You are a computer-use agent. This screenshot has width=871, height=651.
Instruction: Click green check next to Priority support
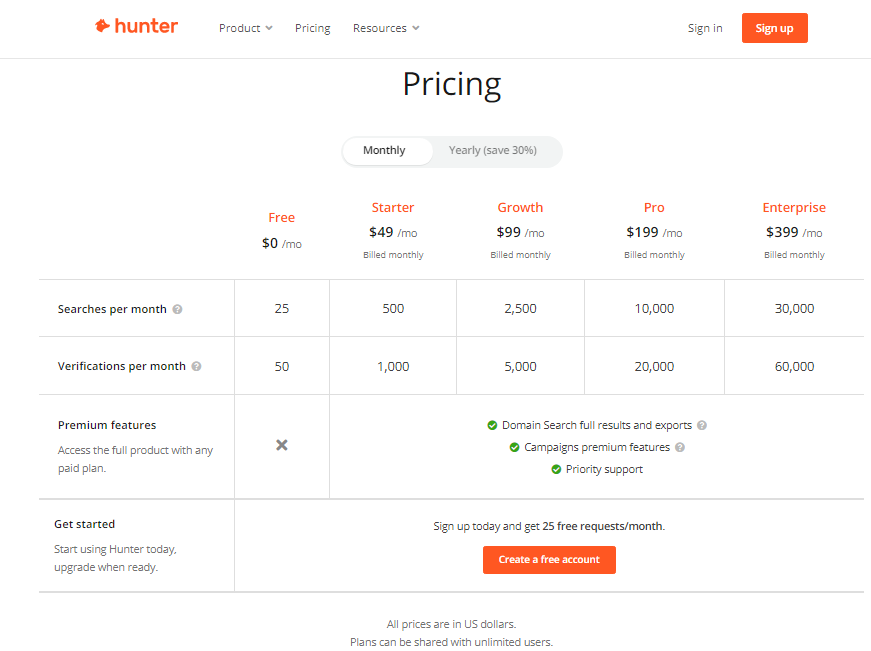click(556, 470)
